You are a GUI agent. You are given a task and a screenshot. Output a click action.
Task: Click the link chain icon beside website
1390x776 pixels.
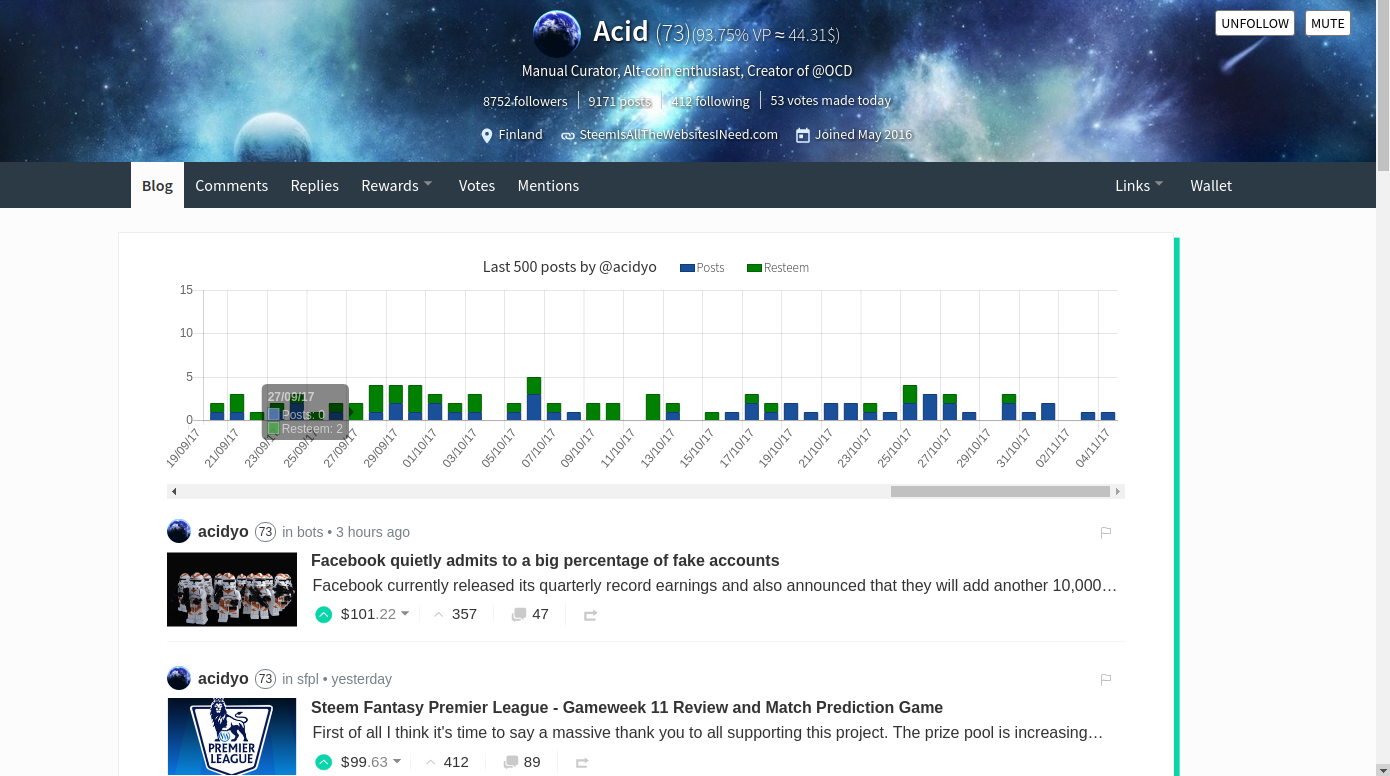568,136
